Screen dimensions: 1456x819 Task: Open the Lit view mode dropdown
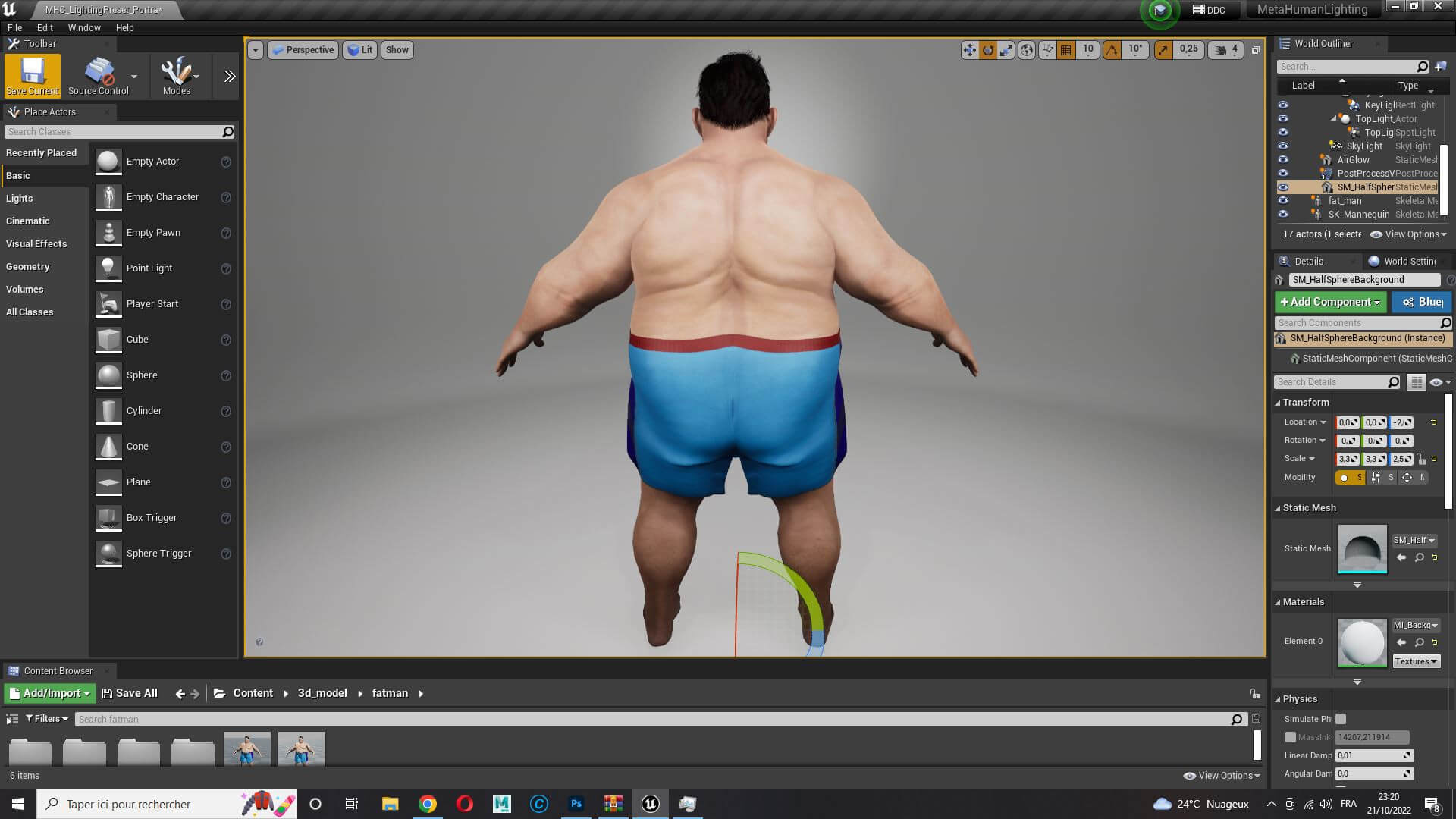pos(360,50)
